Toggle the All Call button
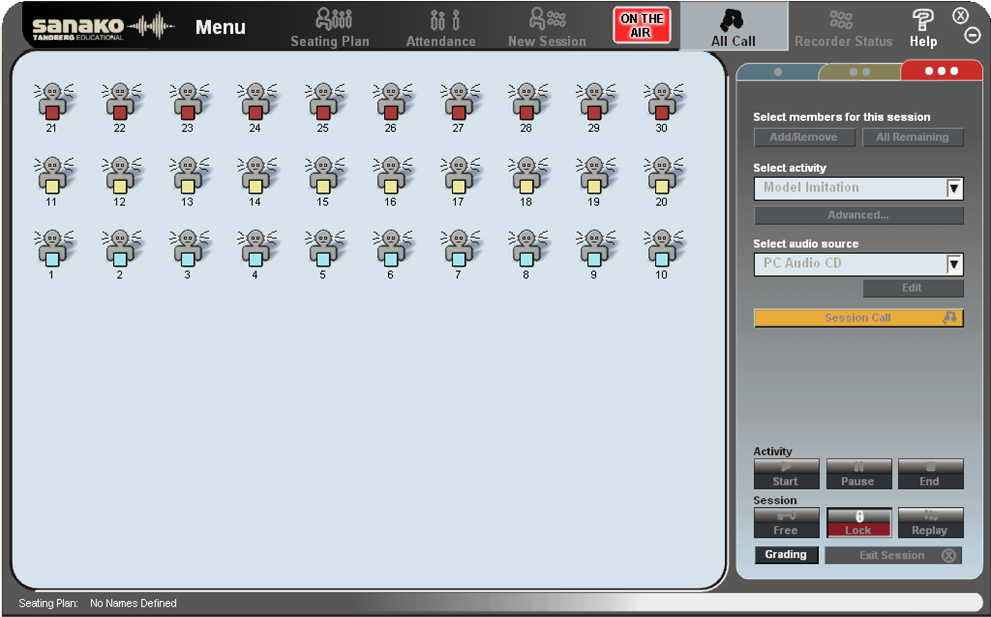Screen dimensions: 991x617 coord(733,26)
